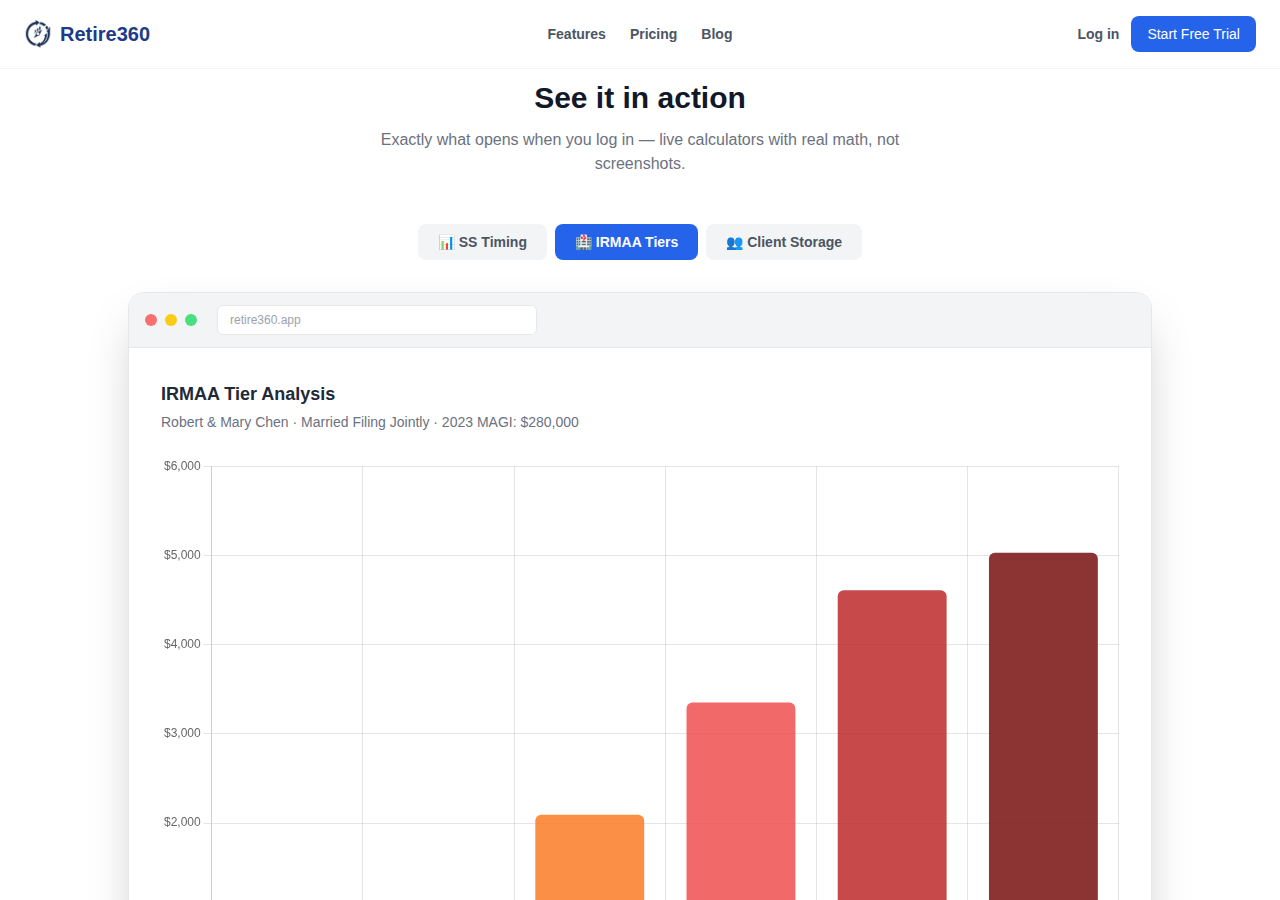
Task: Click the Log in link
Action: click(x=1098, y=34)
